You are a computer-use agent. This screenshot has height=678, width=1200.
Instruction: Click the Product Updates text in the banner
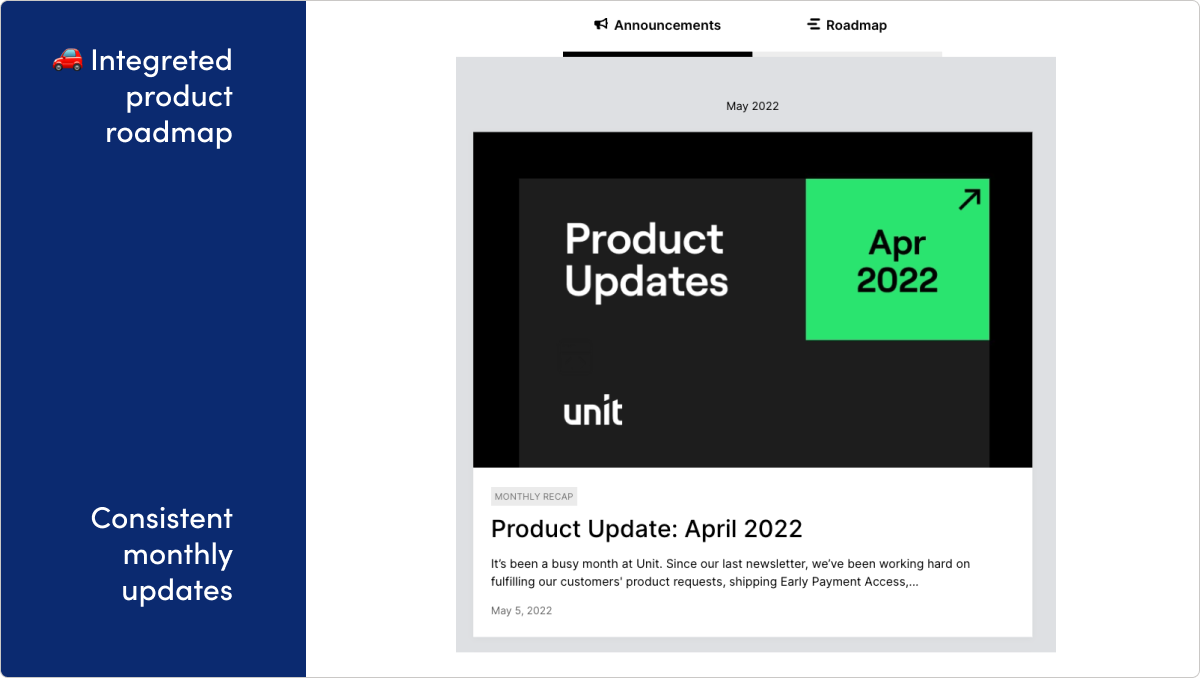644,260
